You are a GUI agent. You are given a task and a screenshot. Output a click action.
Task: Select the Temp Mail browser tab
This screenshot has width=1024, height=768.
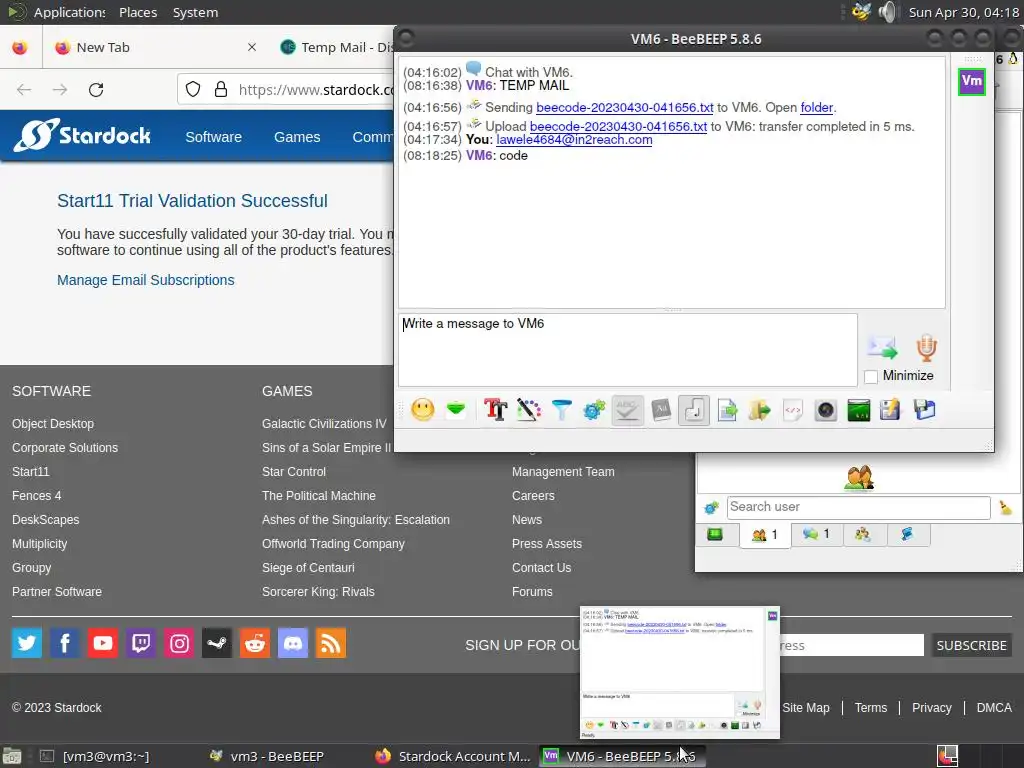point(336,47)
